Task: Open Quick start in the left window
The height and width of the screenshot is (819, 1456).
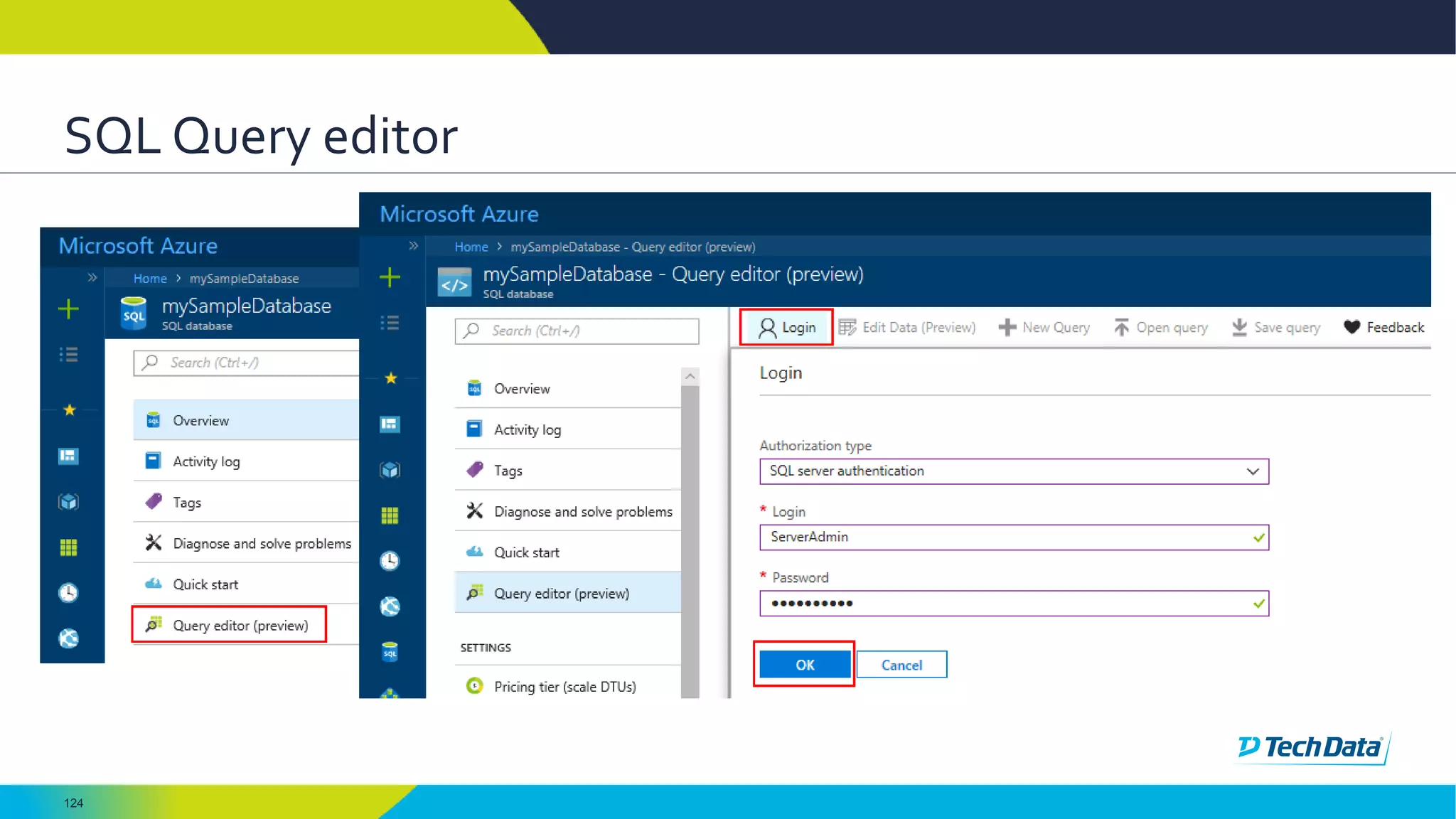Action: pyautogui.click(x=246, y=584)
